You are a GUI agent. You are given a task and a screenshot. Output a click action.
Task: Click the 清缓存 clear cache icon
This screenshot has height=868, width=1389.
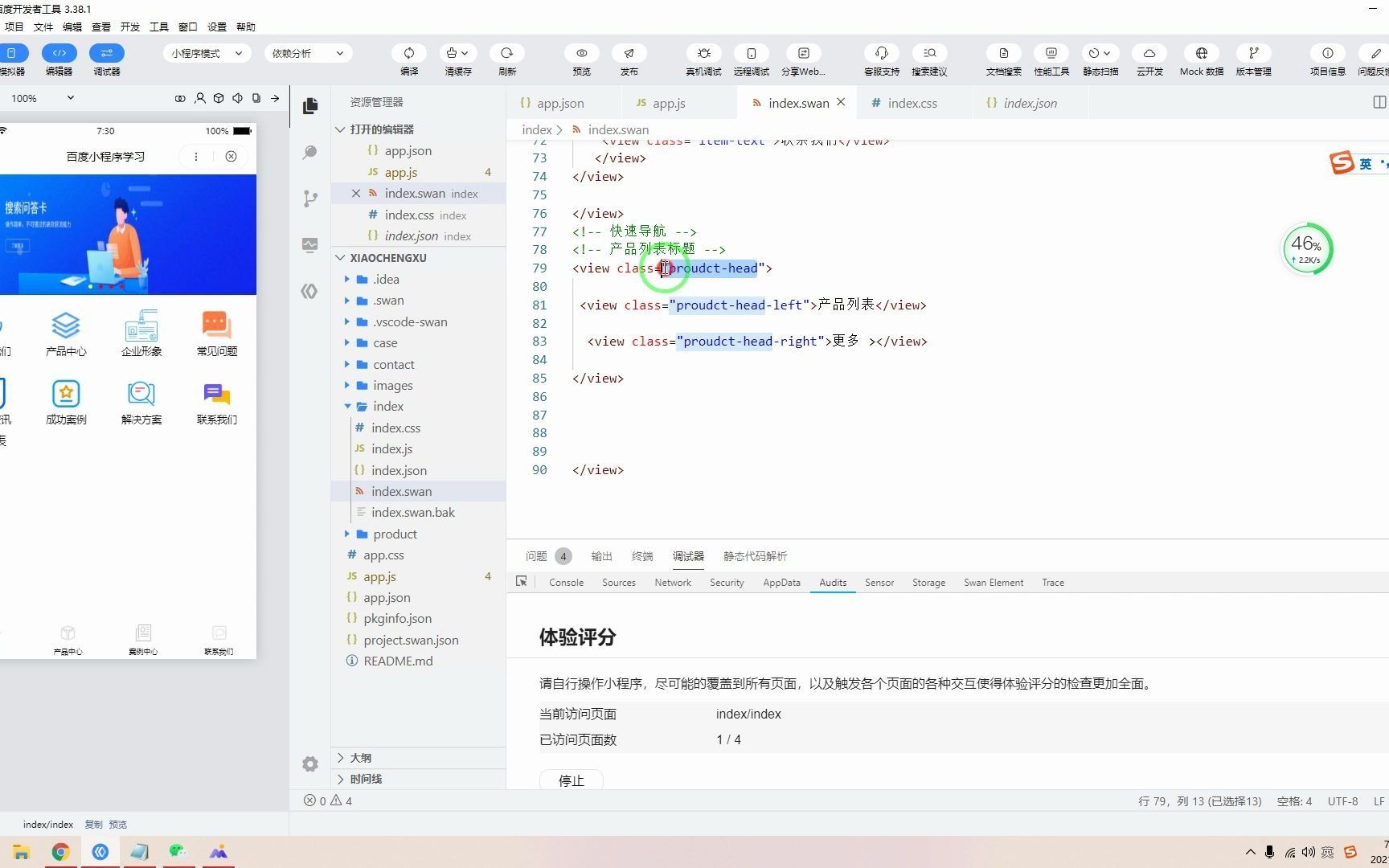click(457, 53)
